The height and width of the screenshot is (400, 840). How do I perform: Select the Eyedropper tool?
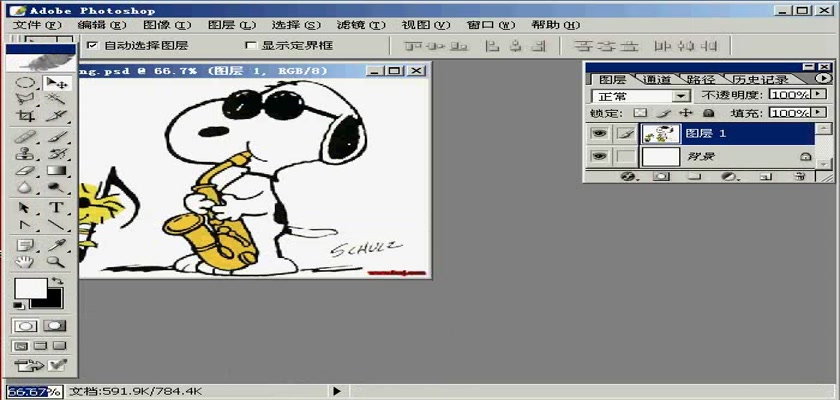click(57, 245)
